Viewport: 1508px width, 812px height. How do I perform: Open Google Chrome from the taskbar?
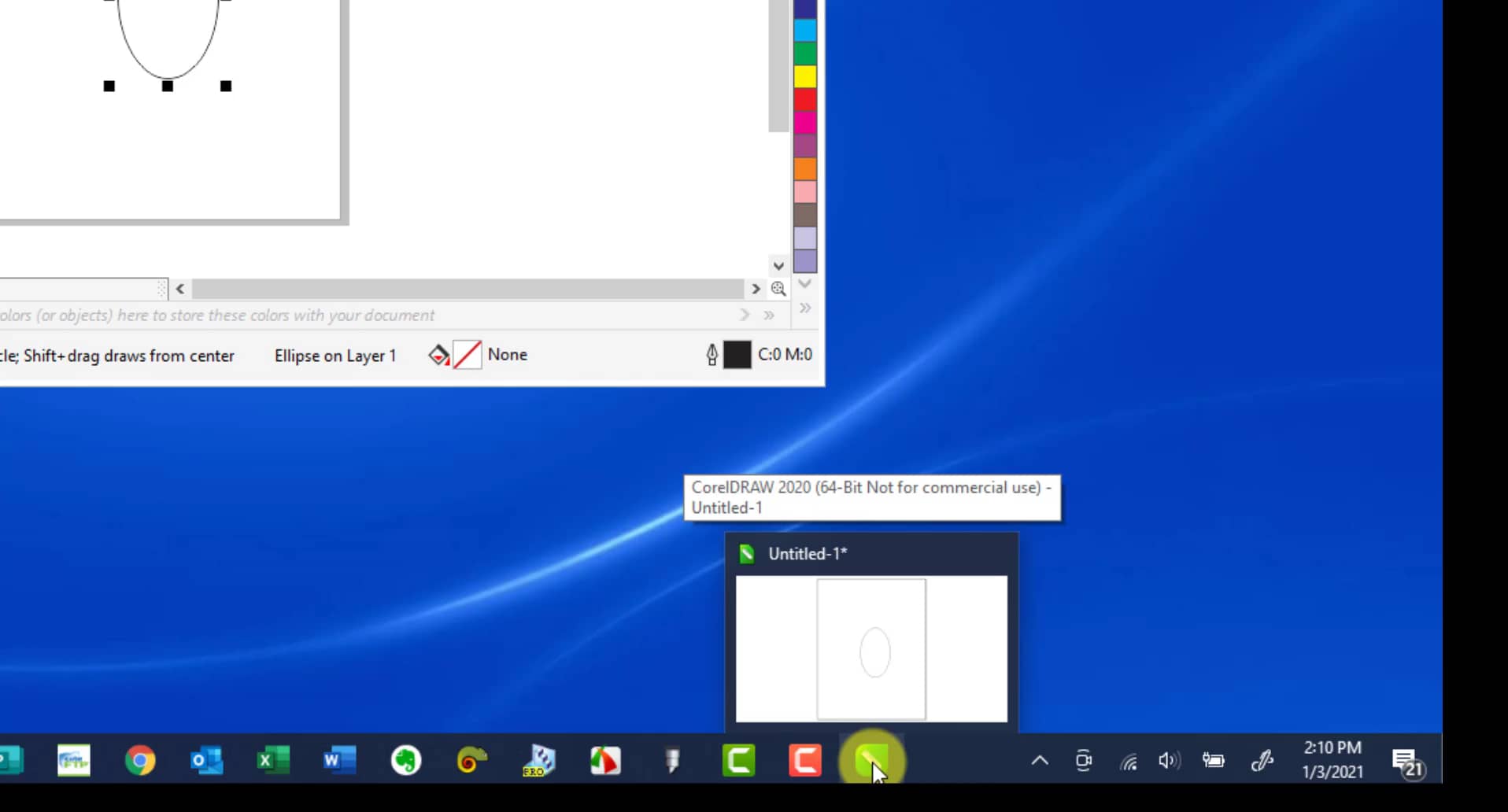(x=140, y=760)
